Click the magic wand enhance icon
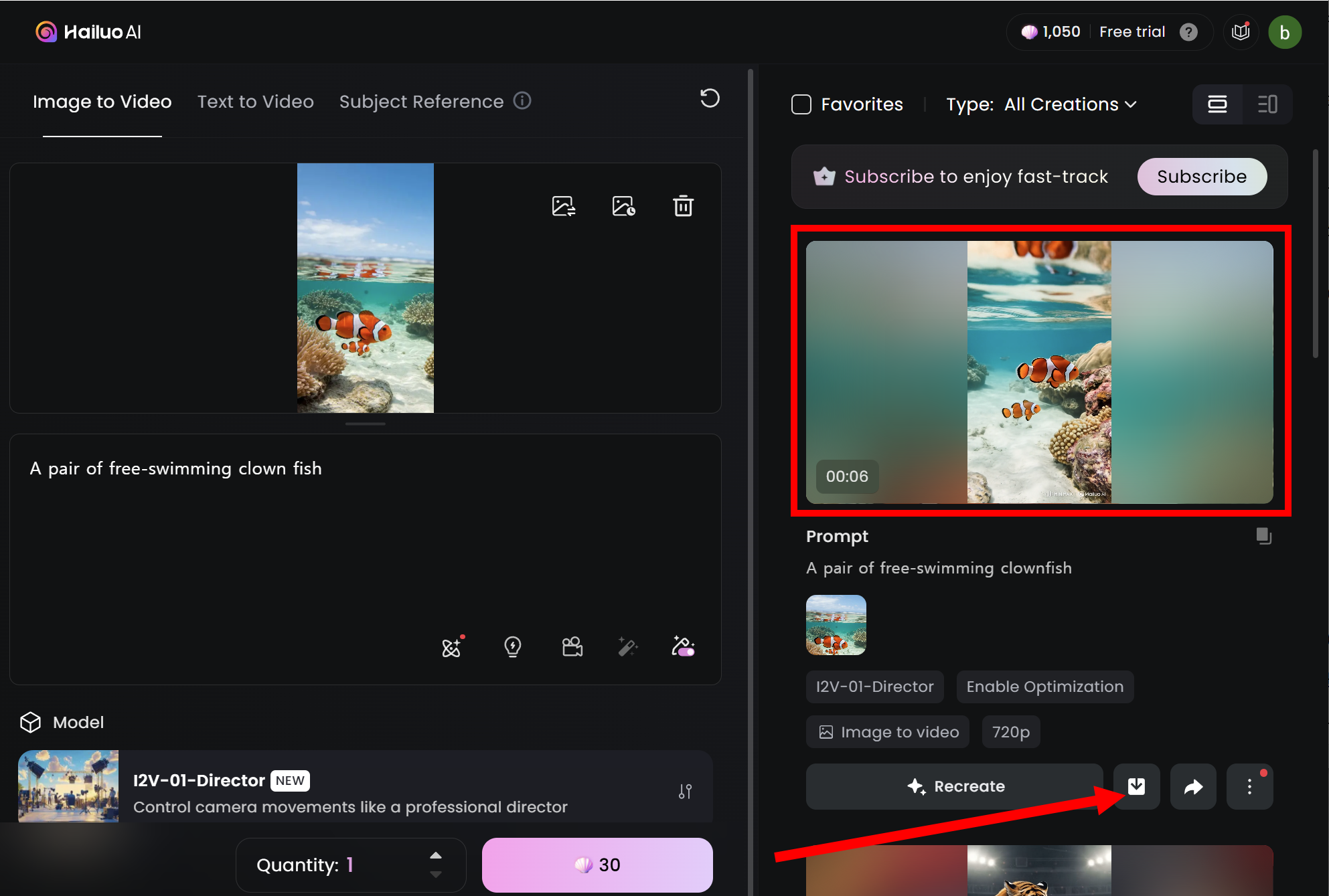Image resolution: width=1329 pixels, height=896 pixels. point(627,646)
